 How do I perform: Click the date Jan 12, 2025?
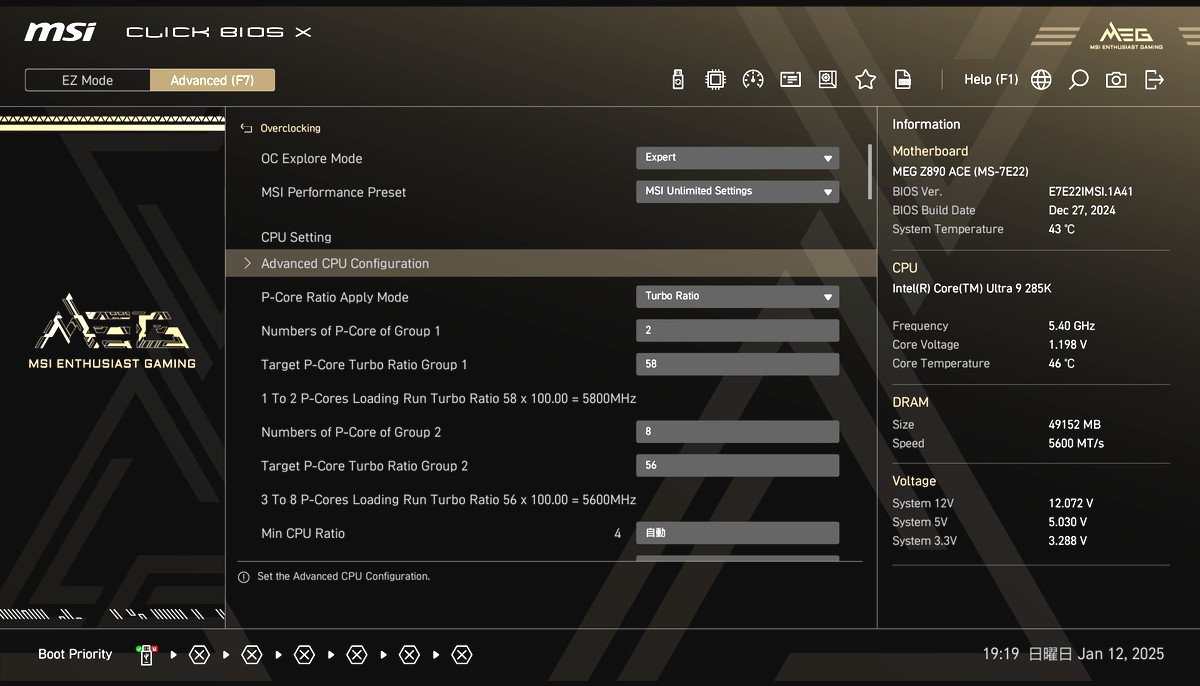click(1121, 654)
